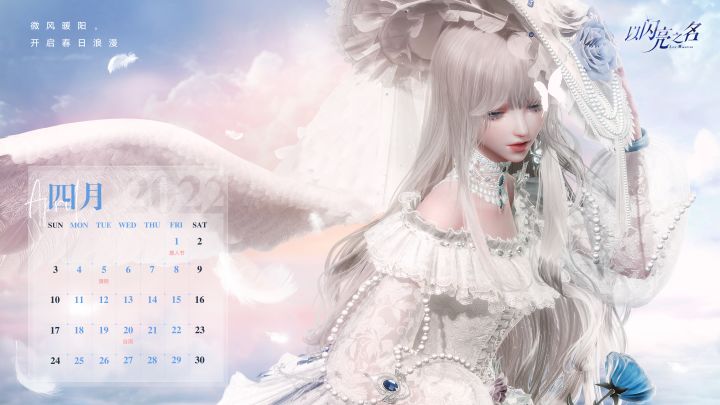Select date 30 in the calendar
Screen dimensions: 720x405
(200, 360)
